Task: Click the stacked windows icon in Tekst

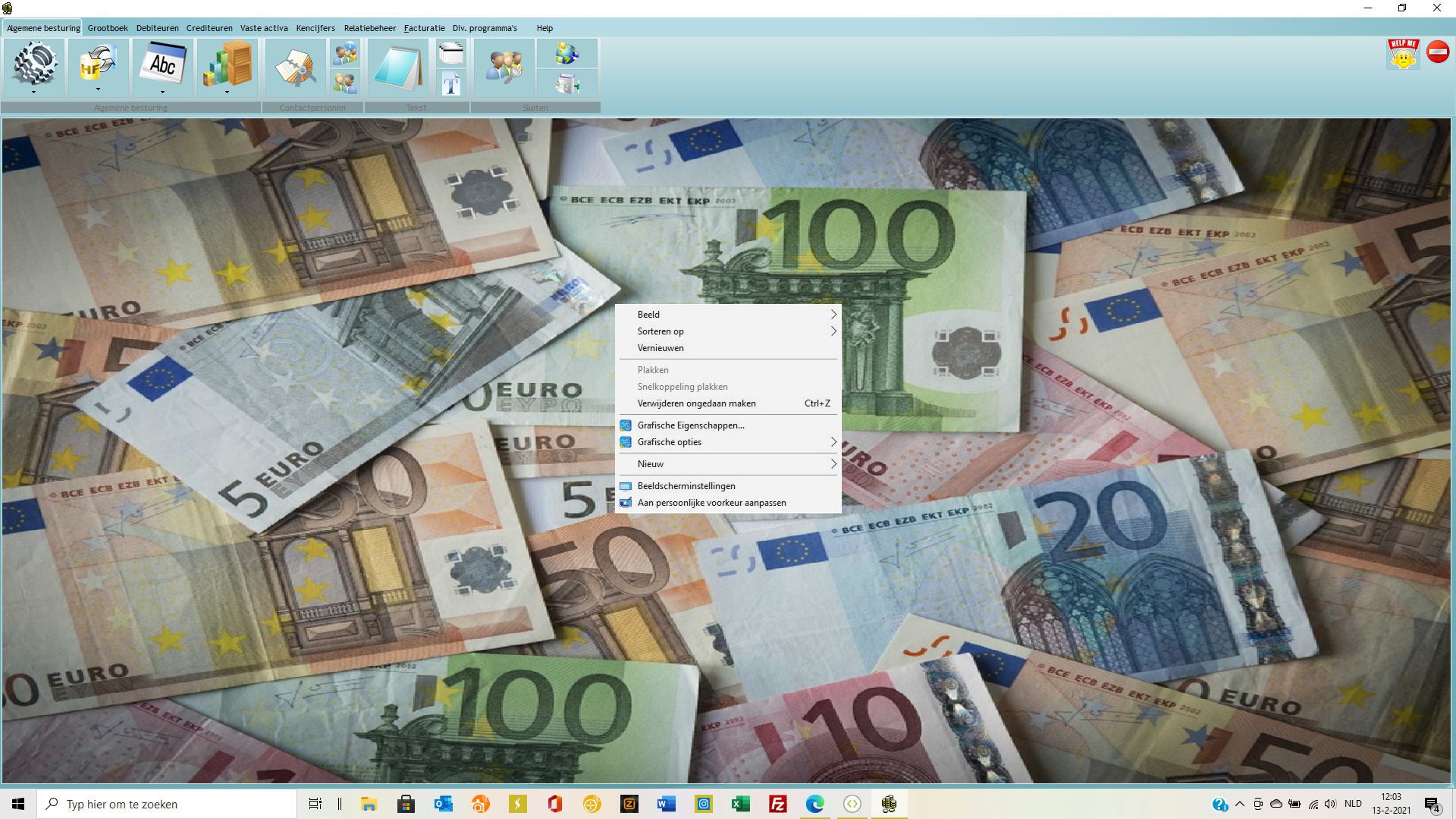Action: click(451, 54)
